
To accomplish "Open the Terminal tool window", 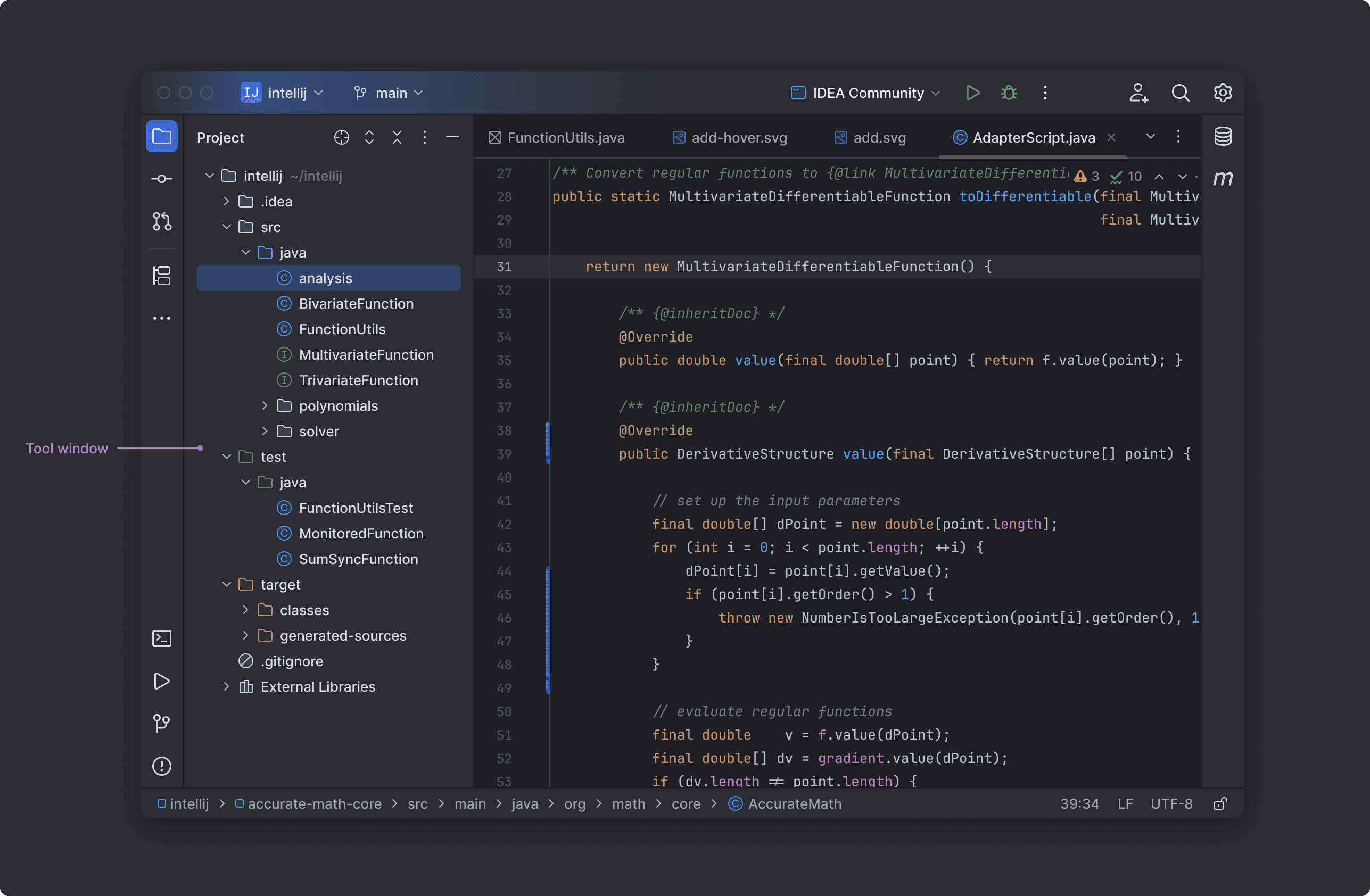I will click(x=162, y=638).
